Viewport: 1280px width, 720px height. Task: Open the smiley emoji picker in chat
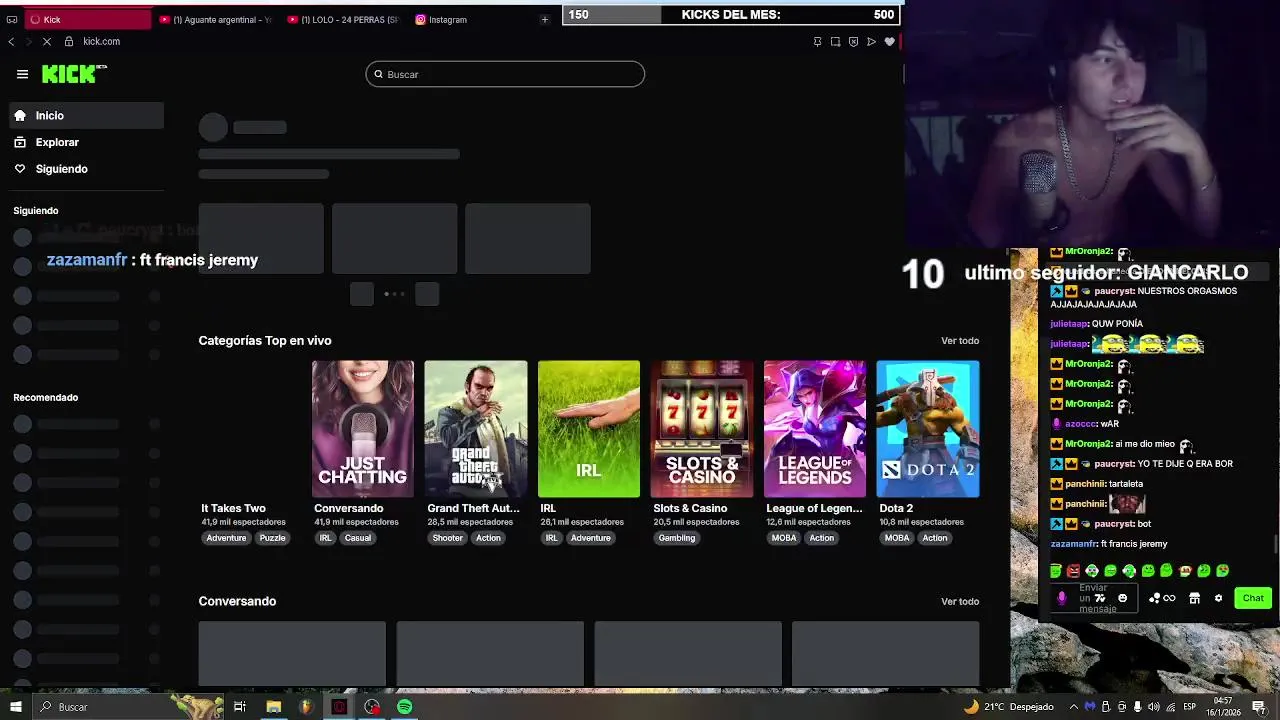click(x=1122, y=598)
